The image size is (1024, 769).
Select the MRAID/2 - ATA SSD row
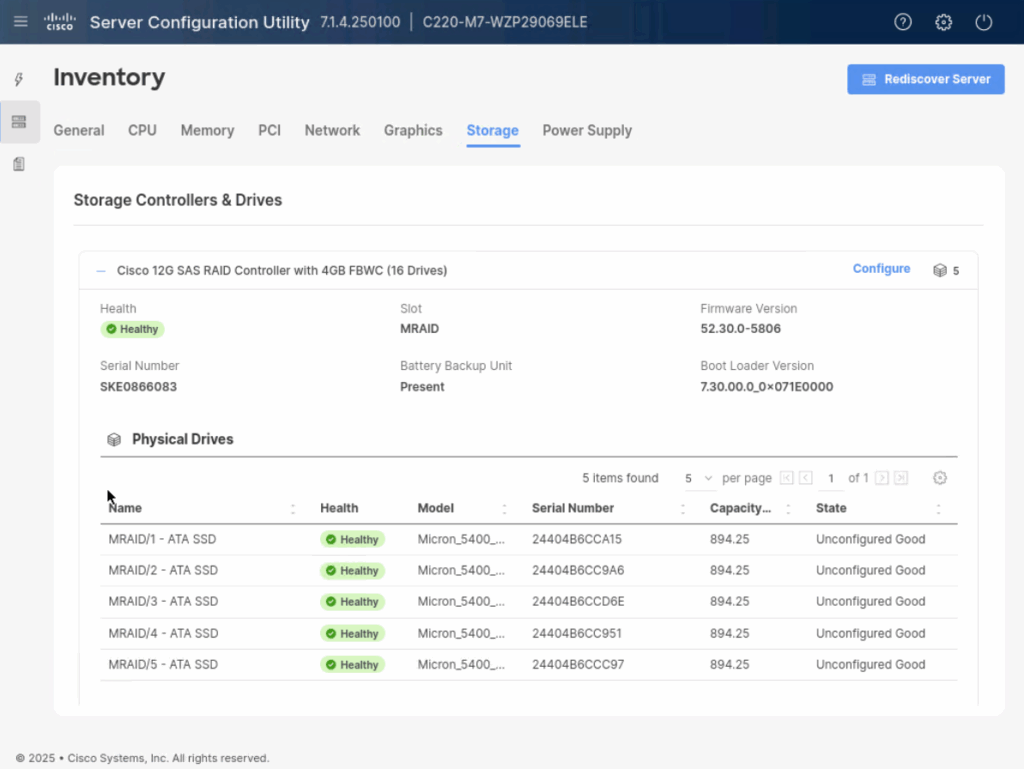pos(529,571)
